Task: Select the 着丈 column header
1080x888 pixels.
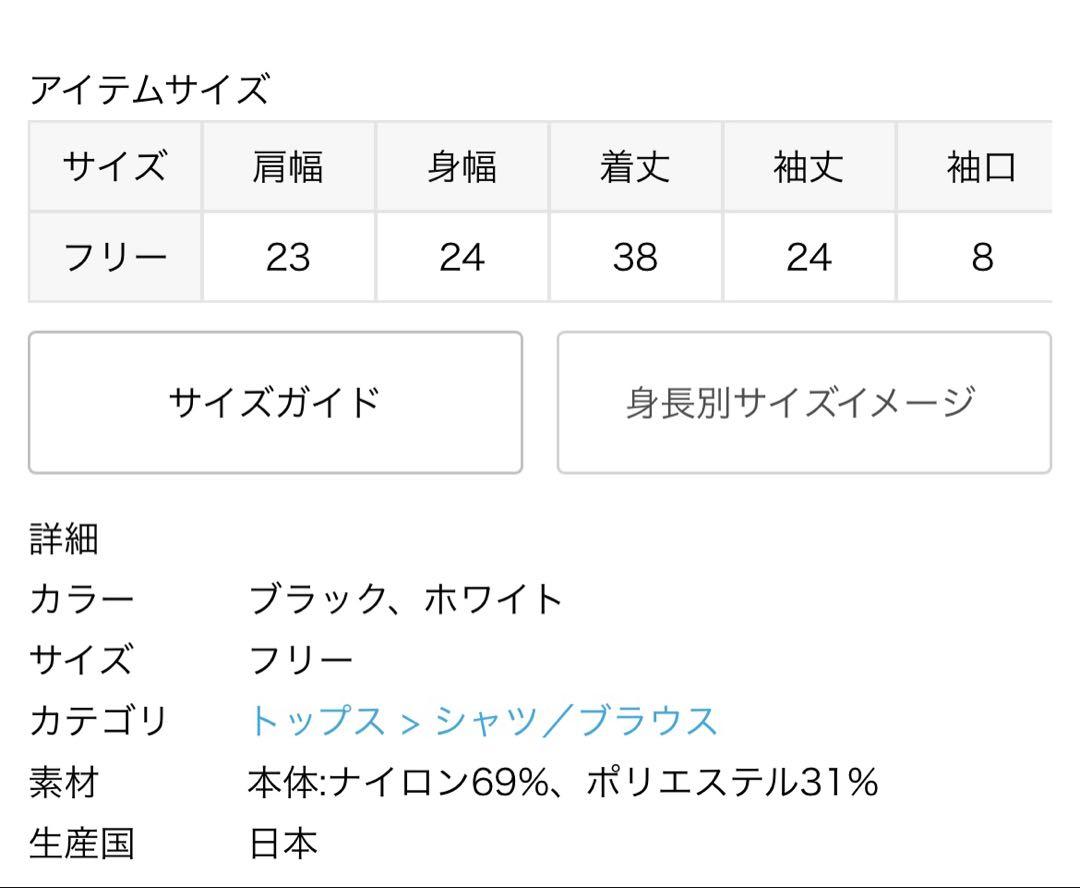Action: coord(636,167)
